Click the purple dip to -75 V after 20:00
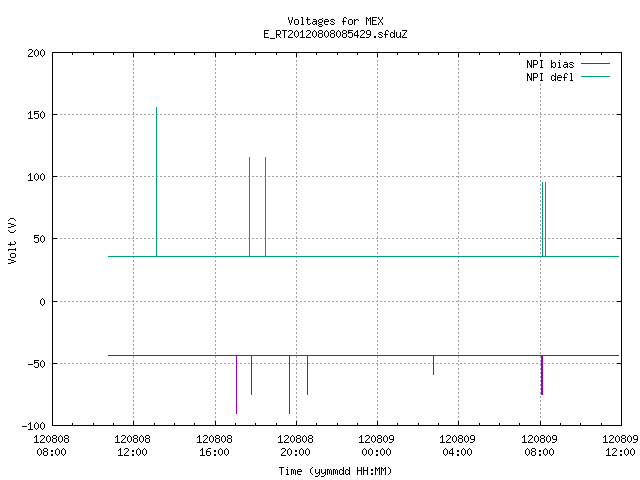This screenshot has width=640, height=480. (307, 375)
